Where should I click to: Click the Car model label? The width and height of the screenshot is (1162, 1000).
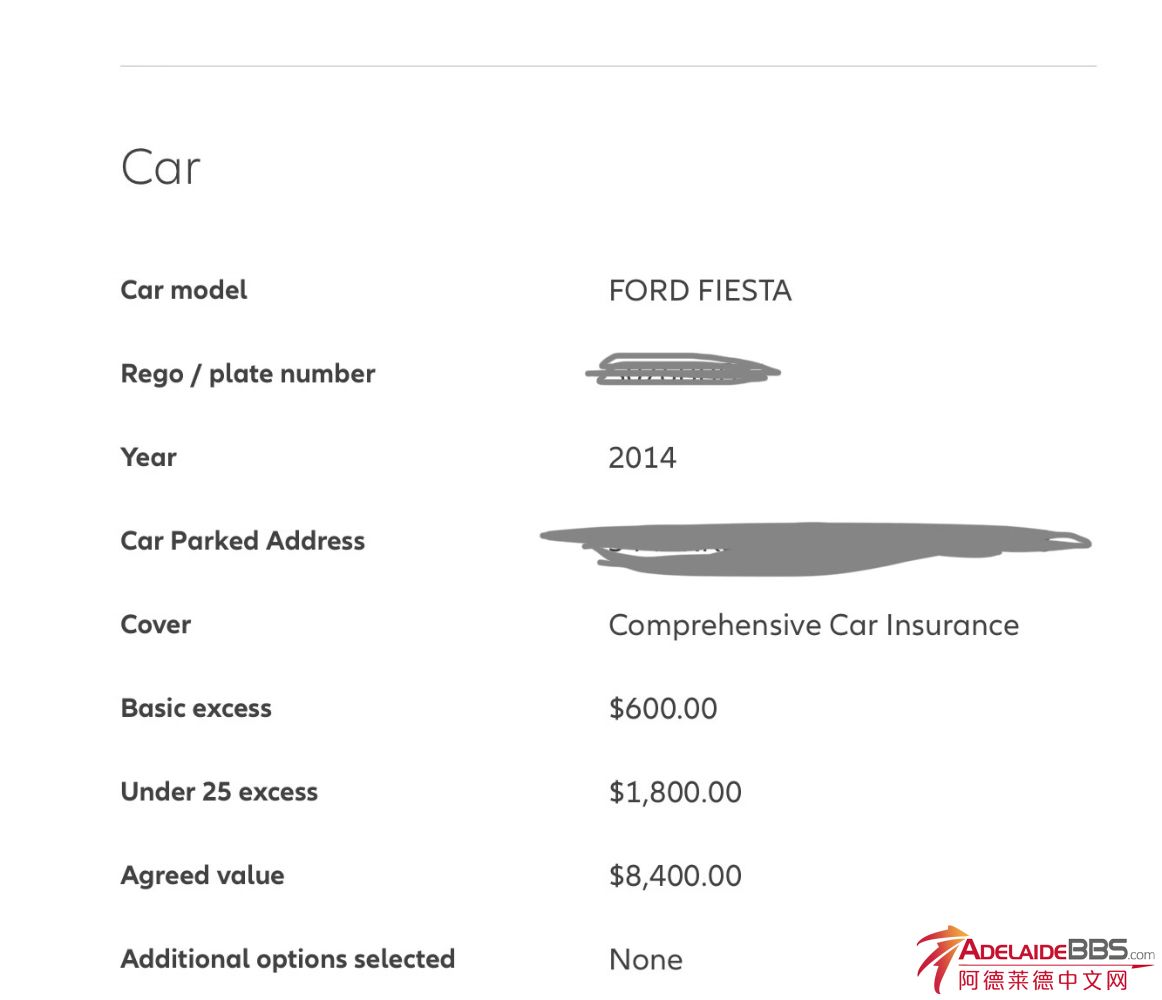184,290
